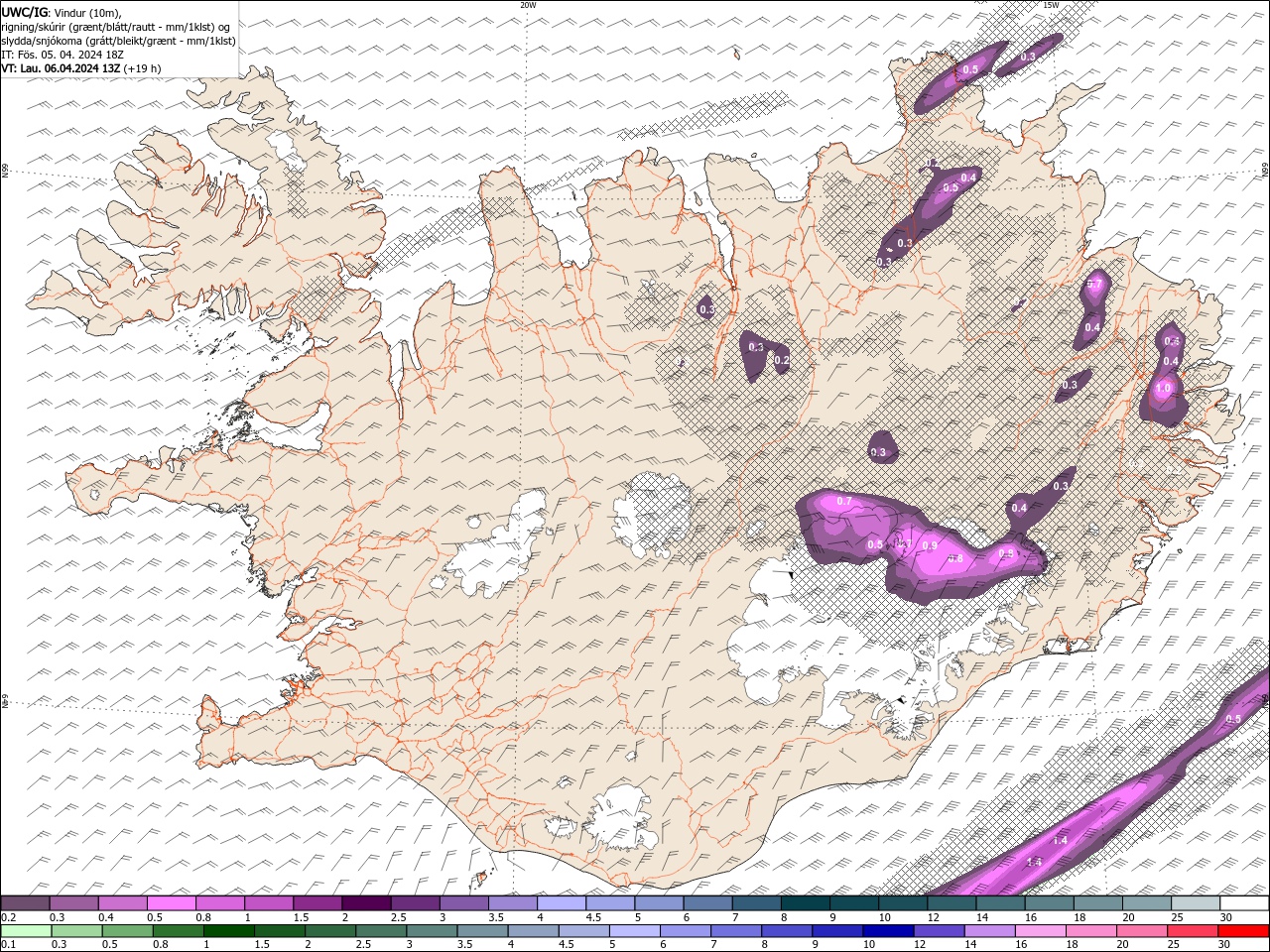
Task: Click the snow legend swatch for 25 mm
Action: click(x=1196, y=903)
